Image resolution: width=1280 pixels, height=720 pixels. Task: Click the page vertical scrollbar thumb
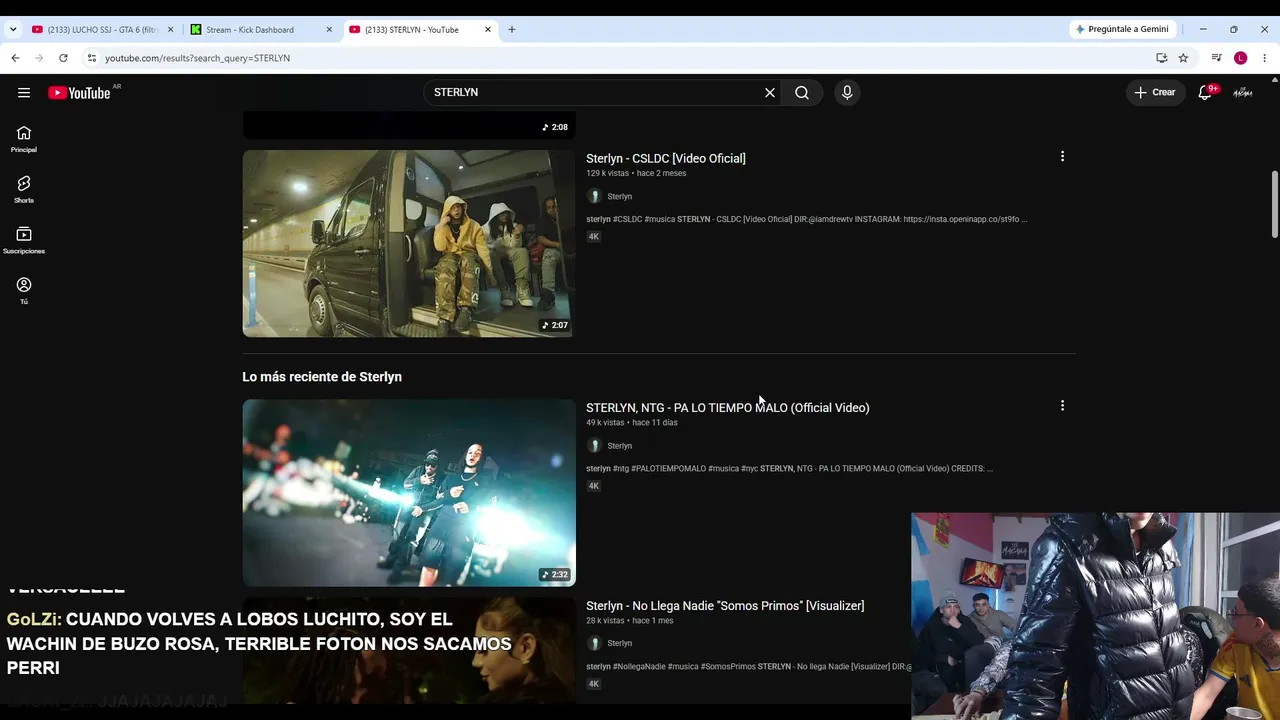click(x=1274, y=204)
